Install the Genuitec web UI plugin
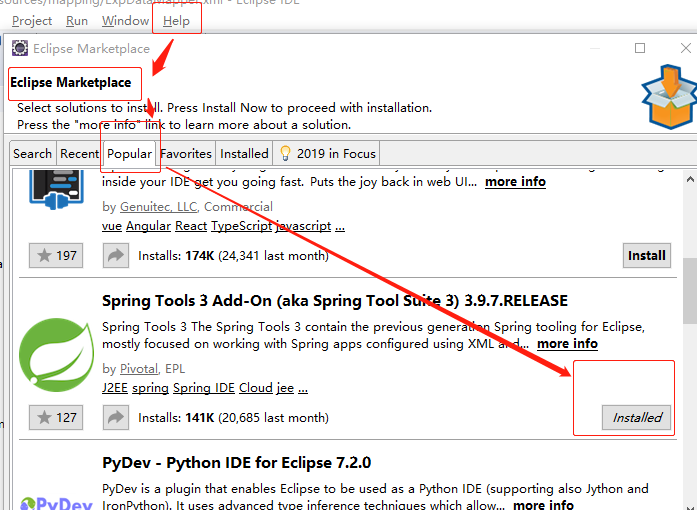The image size is (697, 510). click(x=647, y=255)
